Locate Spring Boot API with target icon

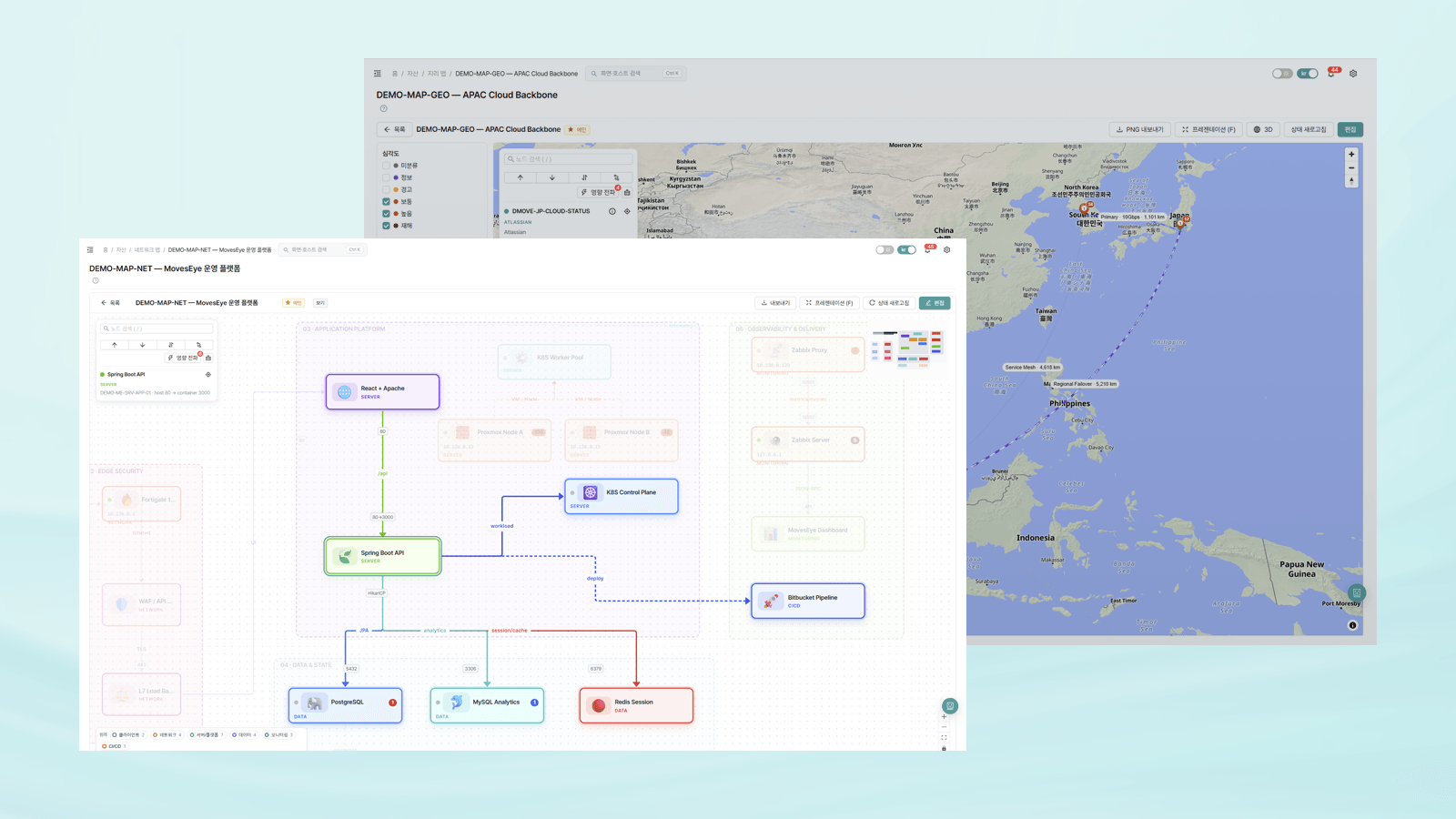point(208,374)
